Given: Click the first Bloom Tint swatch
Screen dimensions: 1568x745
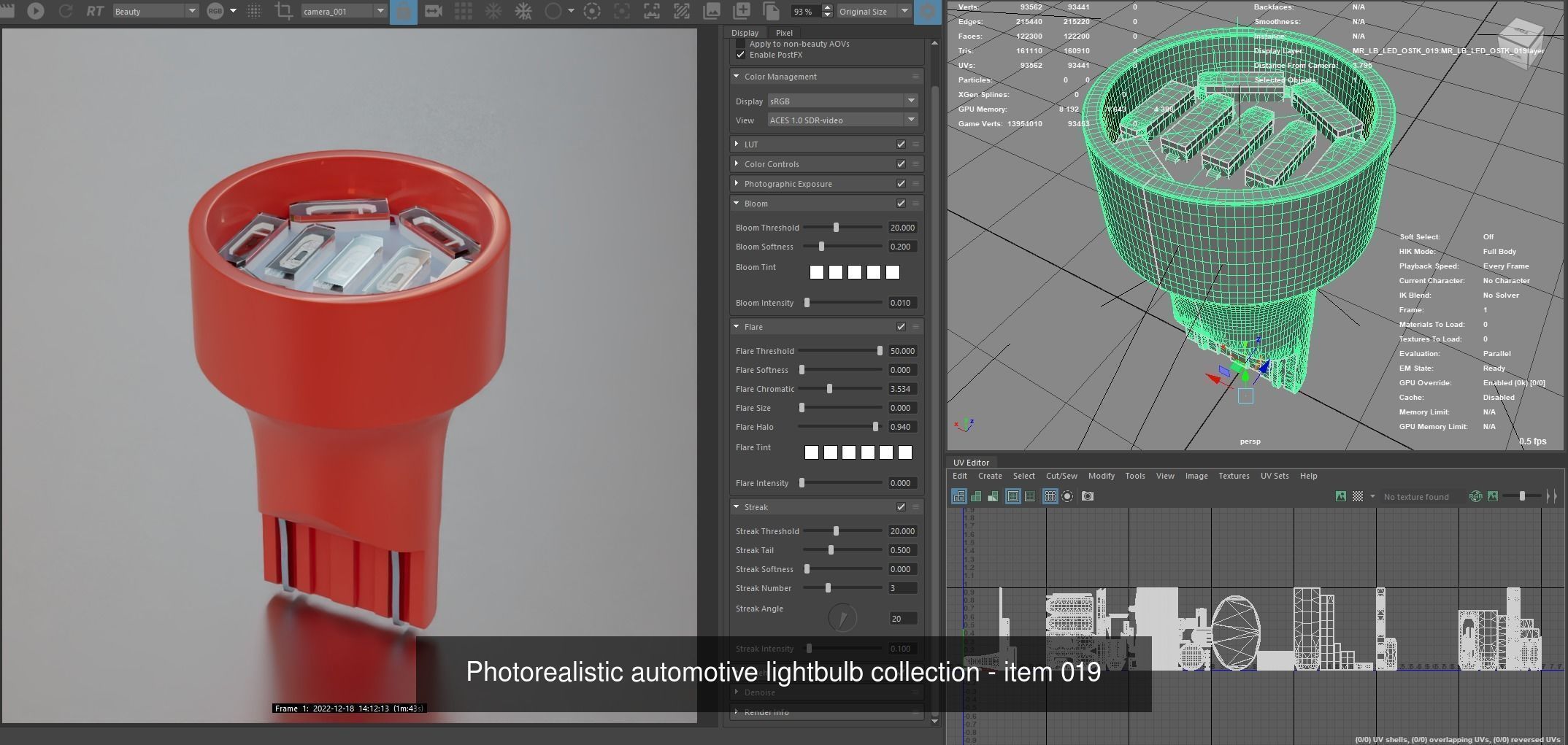Looking at the screenshot, I should pos(817,272).
